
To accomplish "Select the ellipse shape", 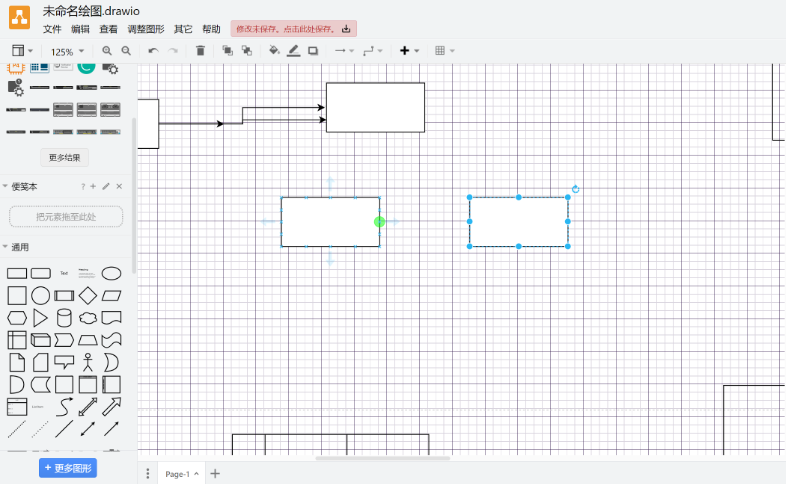I will [111, 273].
